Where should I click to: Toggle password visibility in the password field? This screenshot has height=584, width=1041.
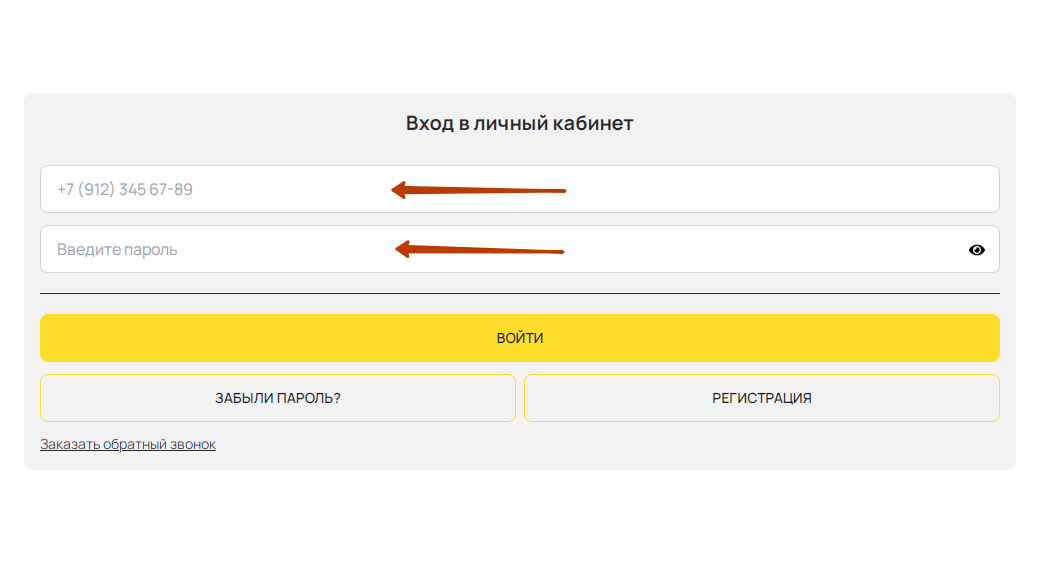(979, 249)
